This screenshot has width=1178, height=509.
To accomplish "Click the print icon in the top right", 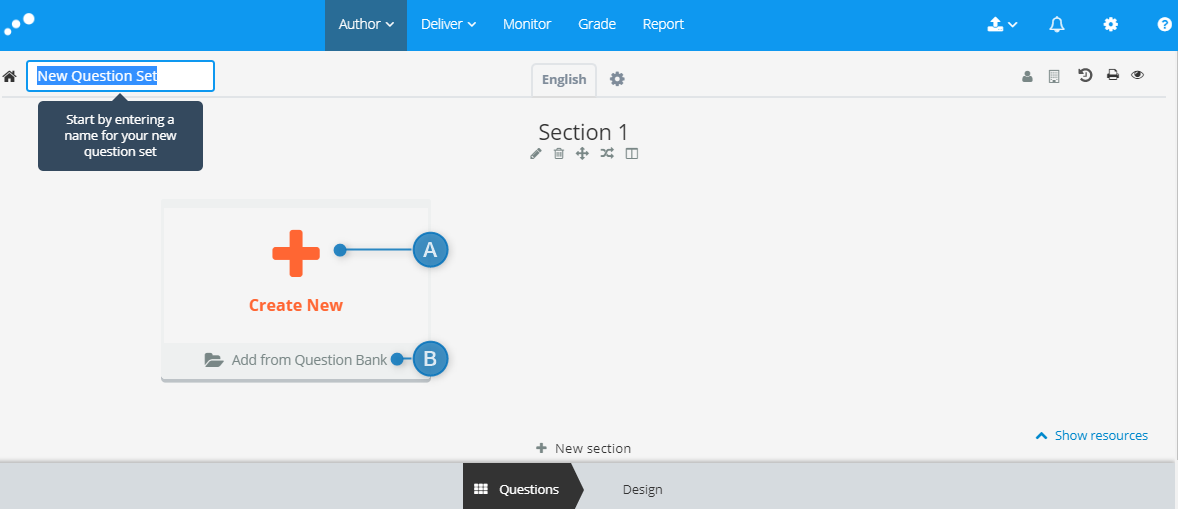I will coord(1113,75).
